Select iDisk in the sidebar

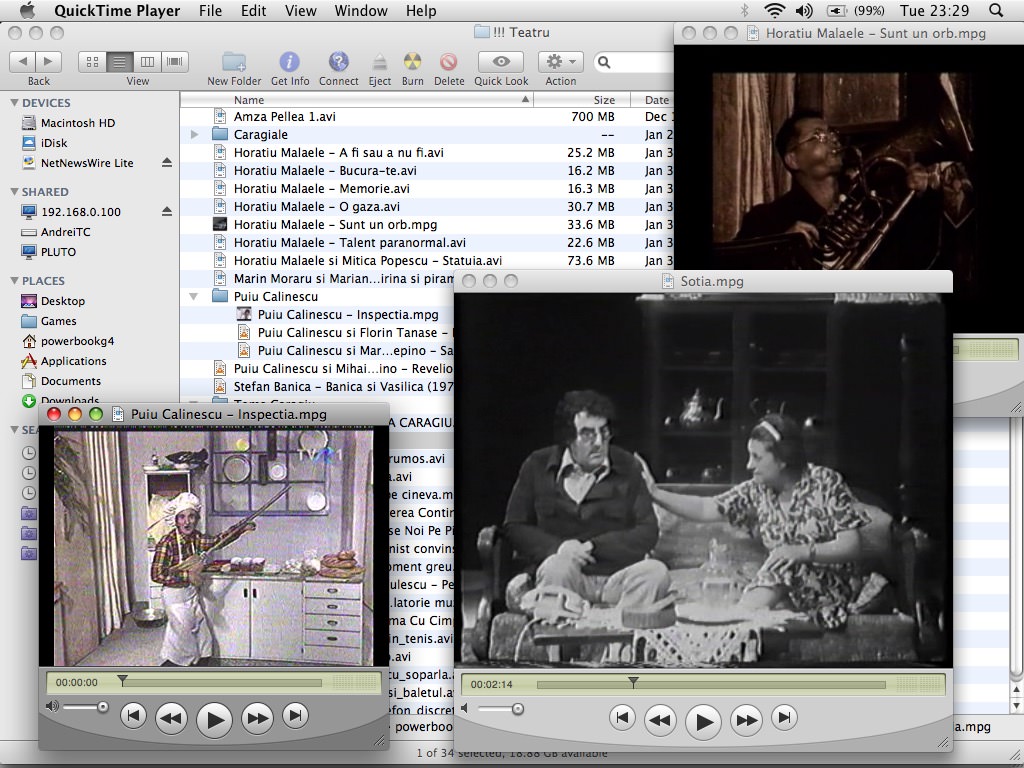click(x=54, y=143)
